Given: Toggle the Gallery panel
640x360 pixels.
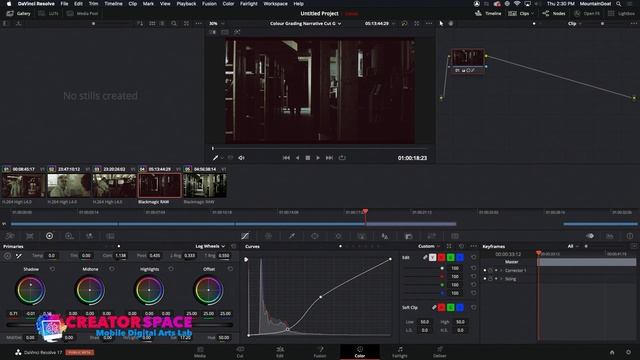Looking at the screenshot, I should click(x=18, y=13).
